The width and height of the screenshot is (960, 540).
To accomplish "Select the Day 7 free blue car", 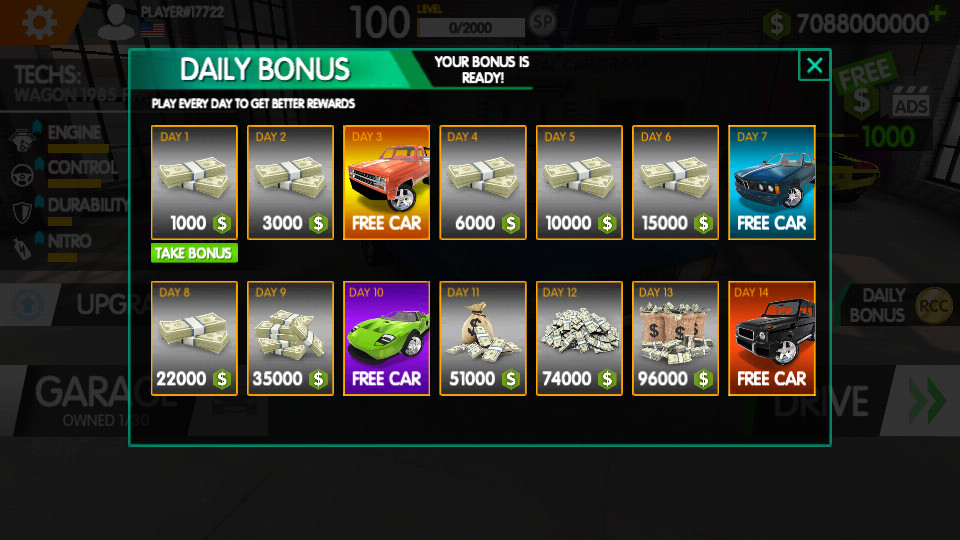I will click(771, 182).
